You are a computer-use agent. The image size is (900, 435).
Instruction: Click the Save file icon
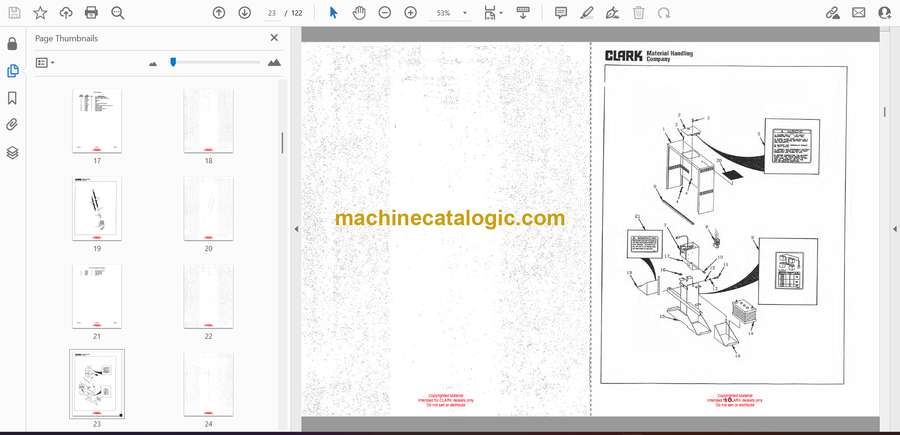[x=14, y=13]
